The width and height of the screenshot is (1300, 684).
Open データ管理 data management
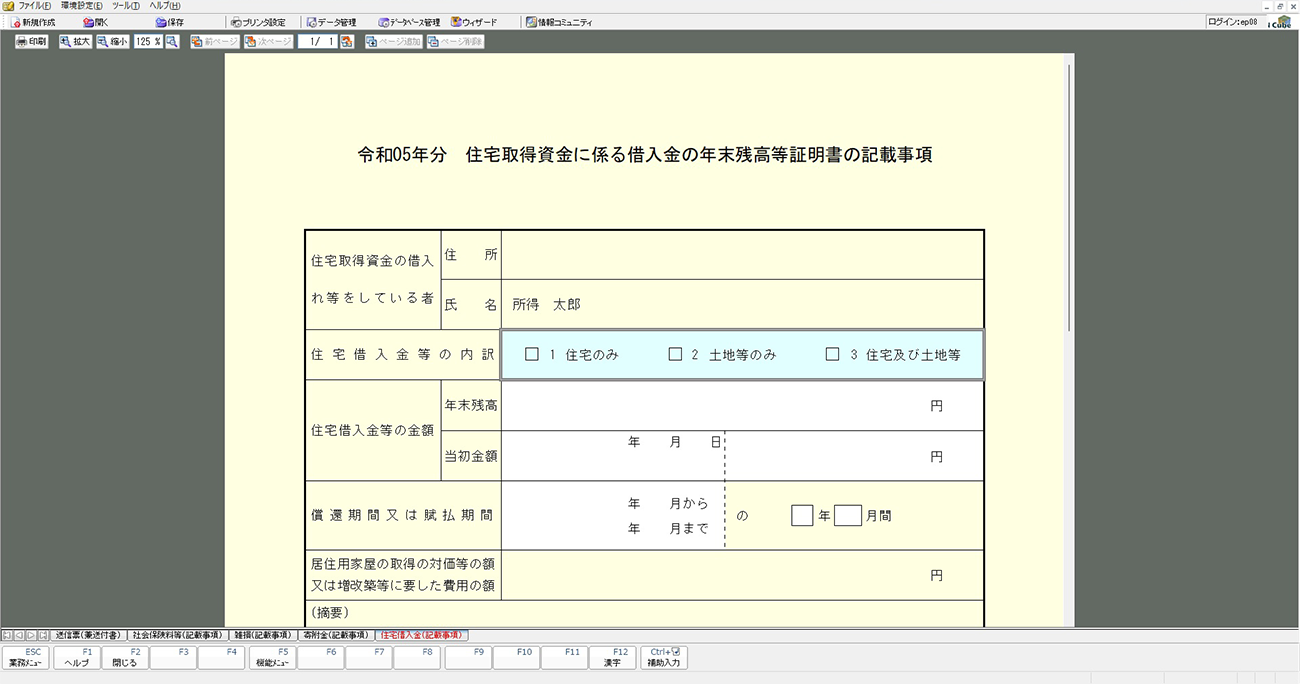point(331,22)
